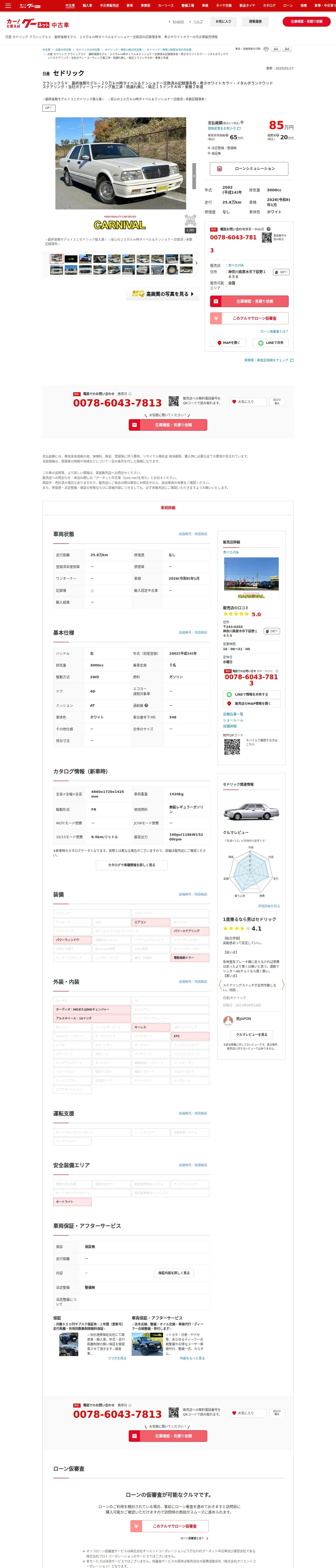This screenshot has height=1568, width=336.
Task: Open 価格変更をお知らせ link
Action: click(x=225, y=128)
